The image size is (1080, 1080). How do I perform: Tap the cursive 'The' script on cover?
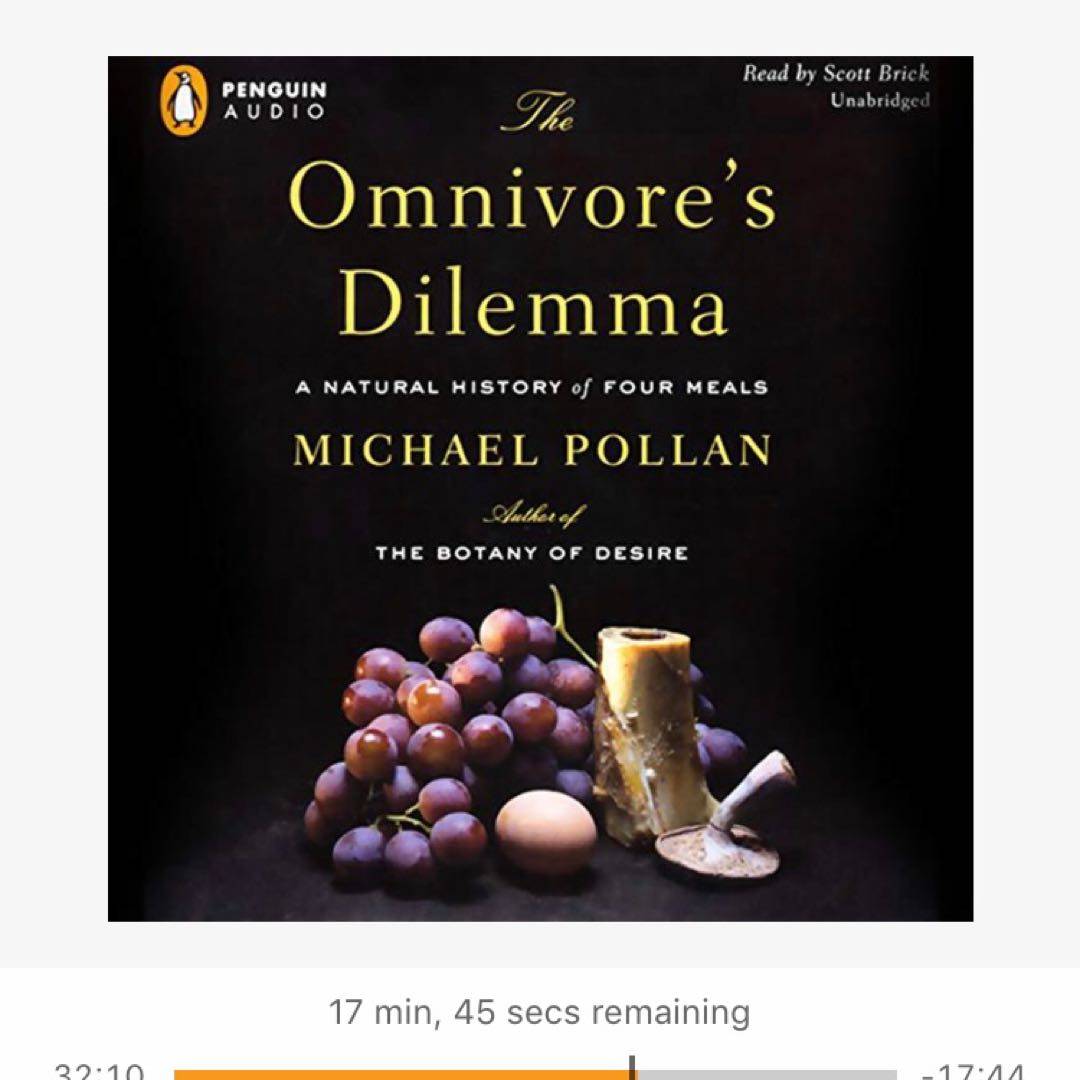tap(539, 112)
